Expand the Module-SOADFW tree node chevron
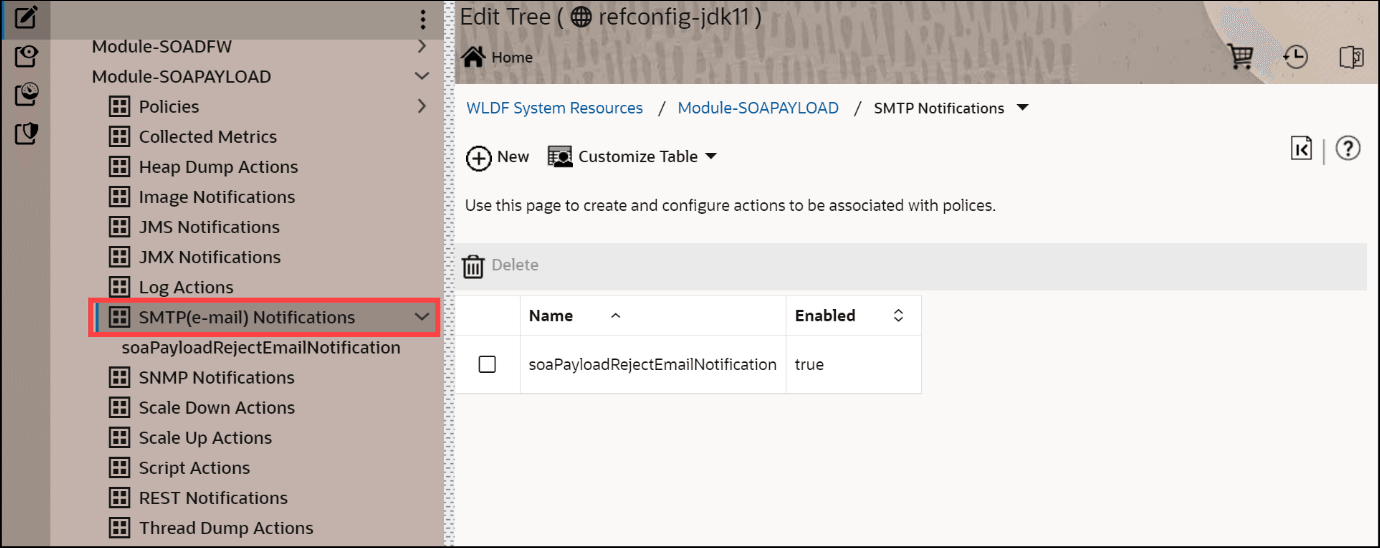 (x=422, y=46)
